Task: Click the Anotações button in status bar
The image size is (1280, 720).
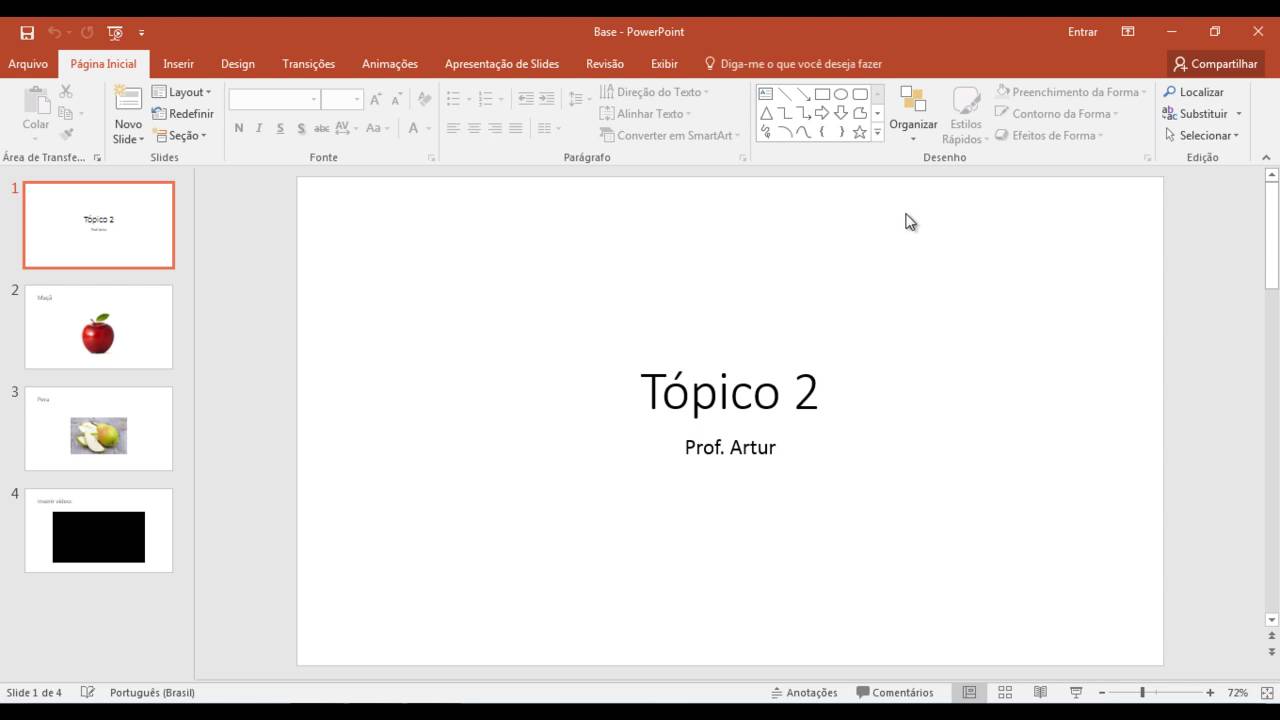Action: (804, 692)
